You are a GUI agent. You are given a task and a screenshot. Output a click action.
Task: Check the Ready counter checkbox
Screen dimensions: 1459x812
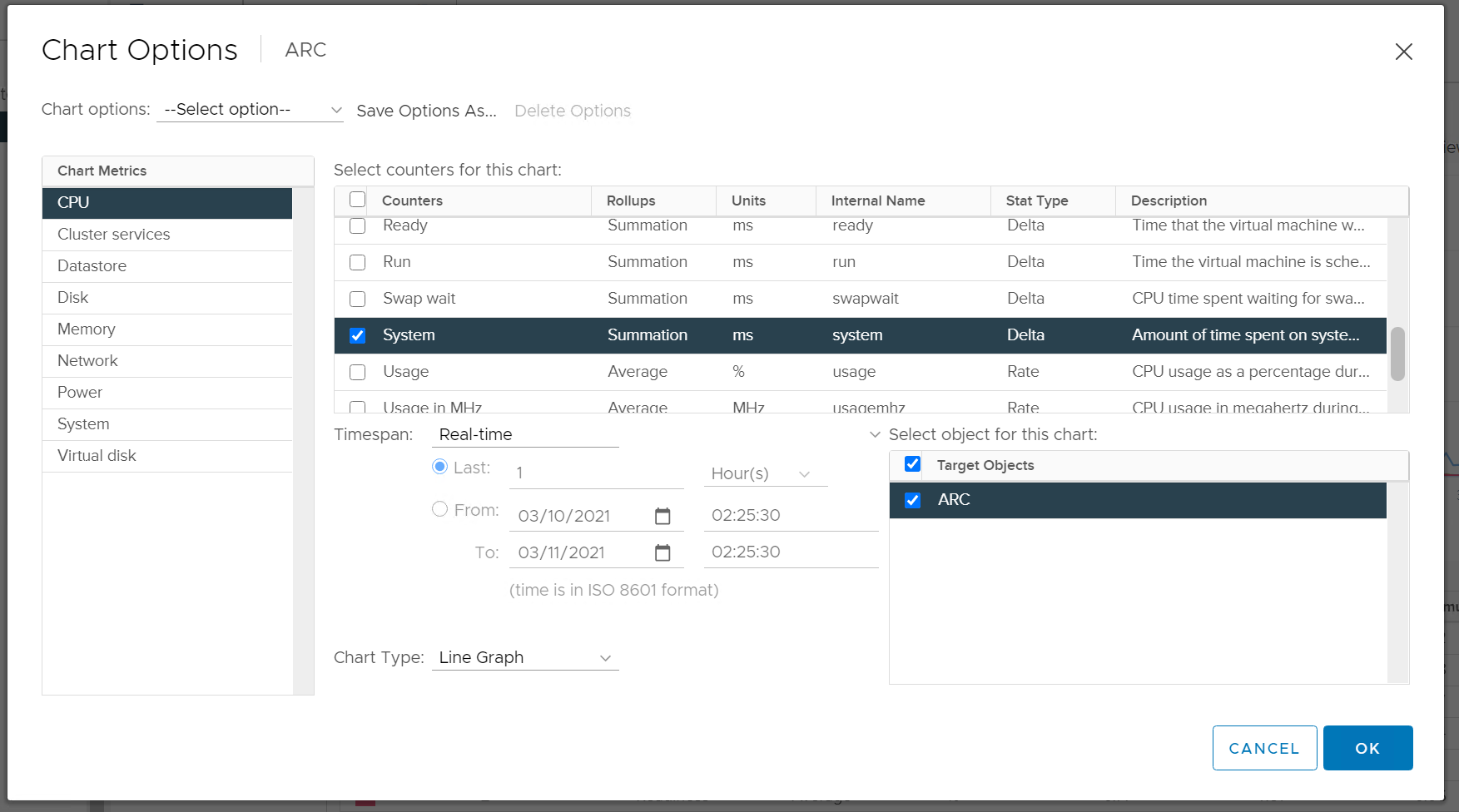(358, 225)
